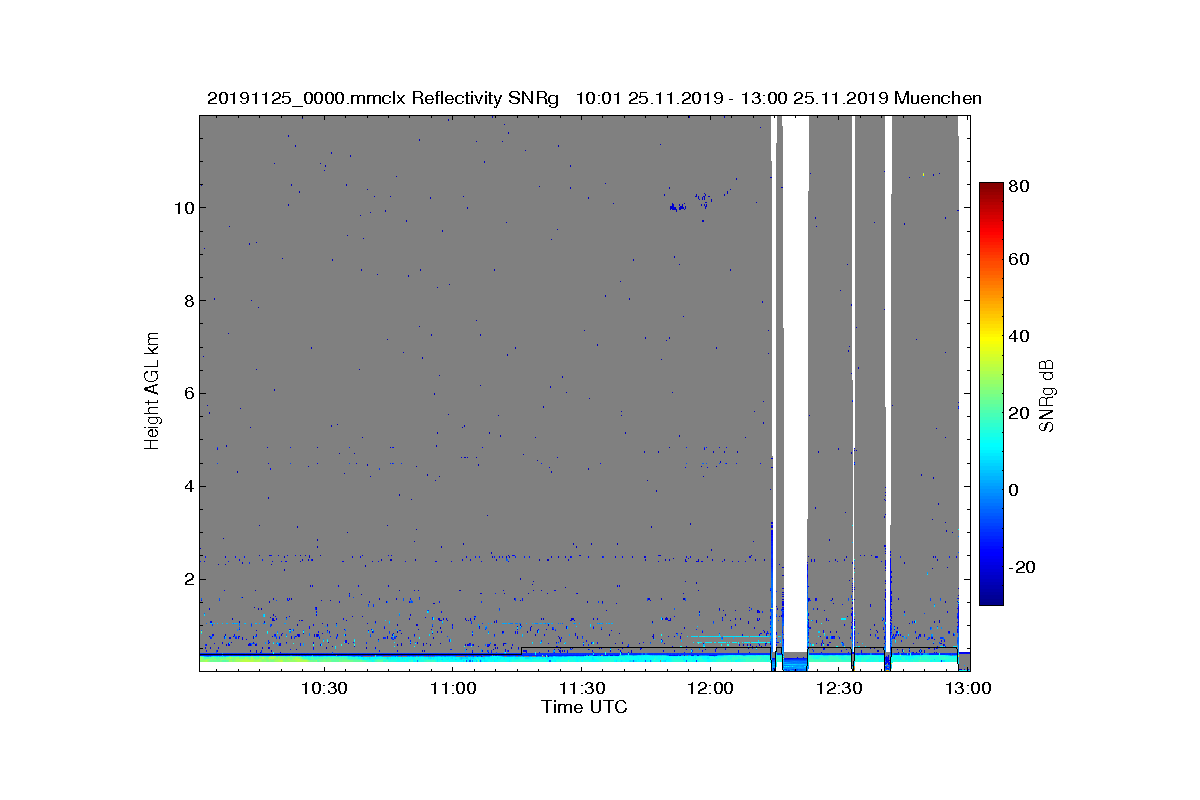Click the colorbar value '80'
The width and height of the screenshot is (1200, 800).
tap(1020, 186)
